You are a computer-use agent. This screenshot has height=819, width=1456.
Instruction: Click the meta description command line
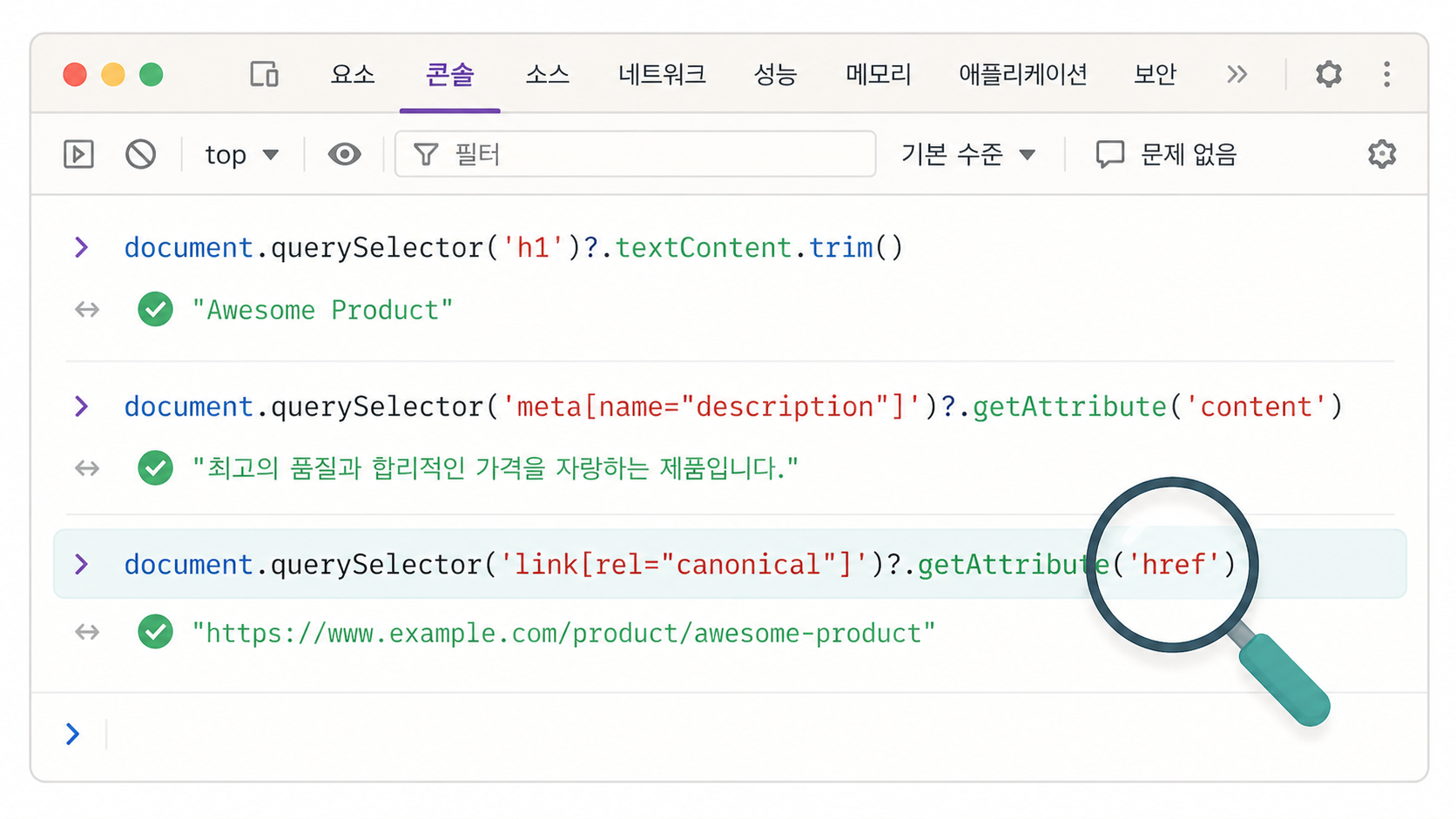[733, 406]
